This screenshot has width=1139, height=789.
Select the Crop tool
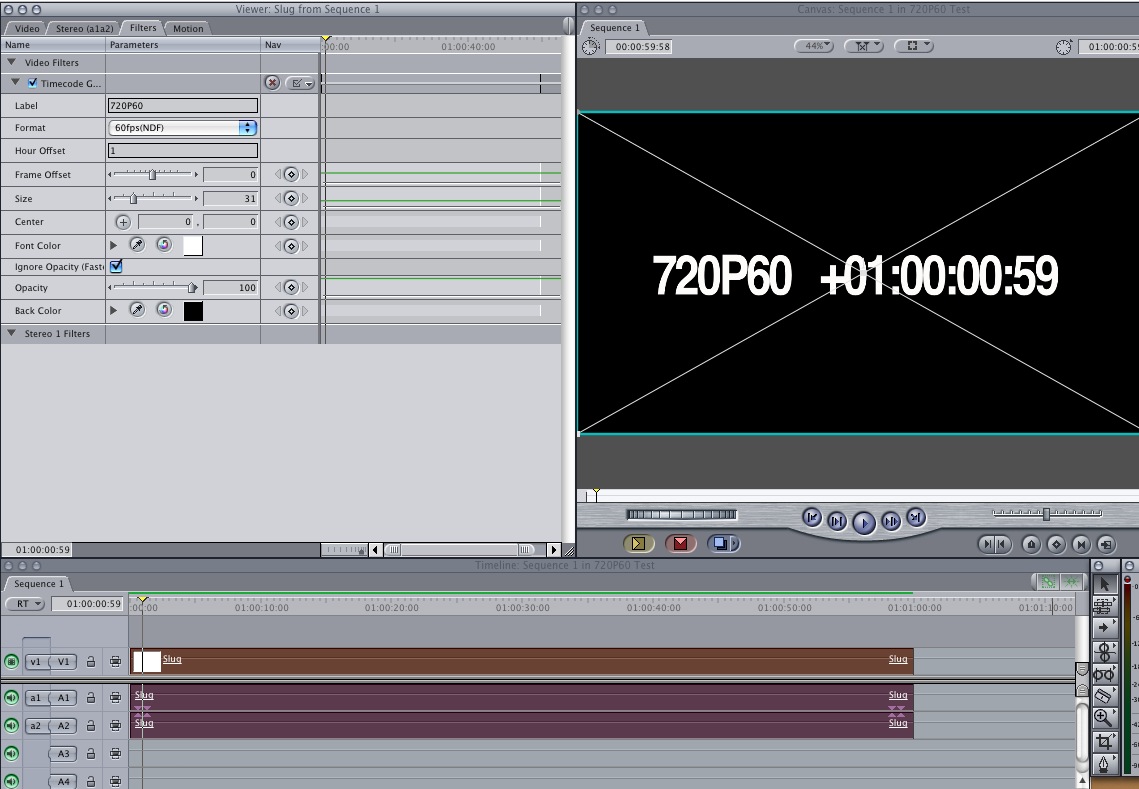point(1104,742)
